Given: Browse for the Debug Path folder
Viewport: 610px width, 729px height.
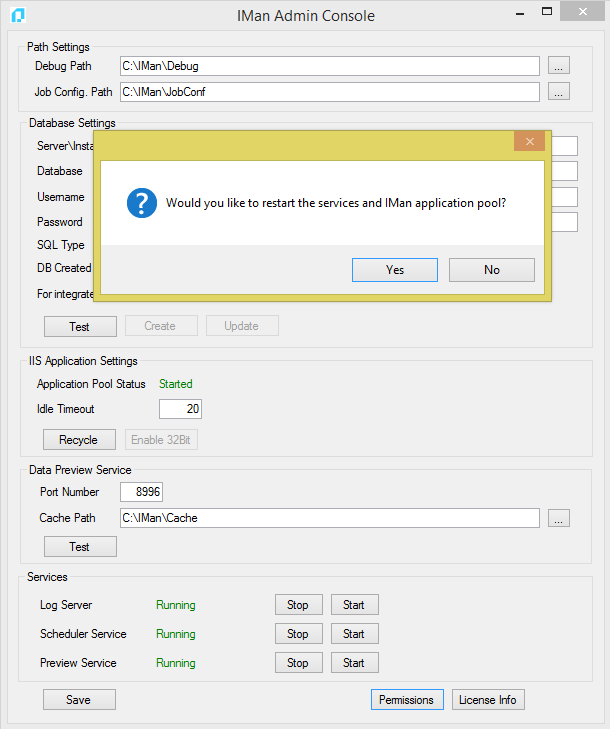Looking at the screenshot, I should click(559, 66).
